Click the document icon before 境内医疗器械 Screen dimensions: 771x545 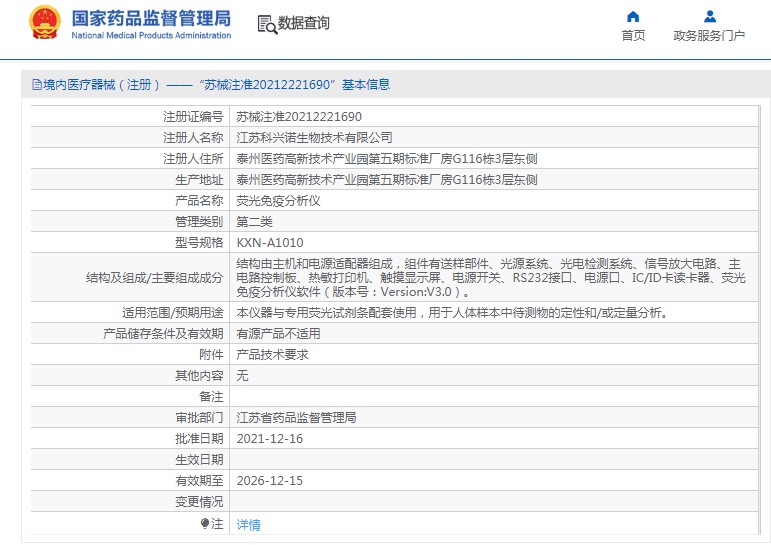coord(36,86)
